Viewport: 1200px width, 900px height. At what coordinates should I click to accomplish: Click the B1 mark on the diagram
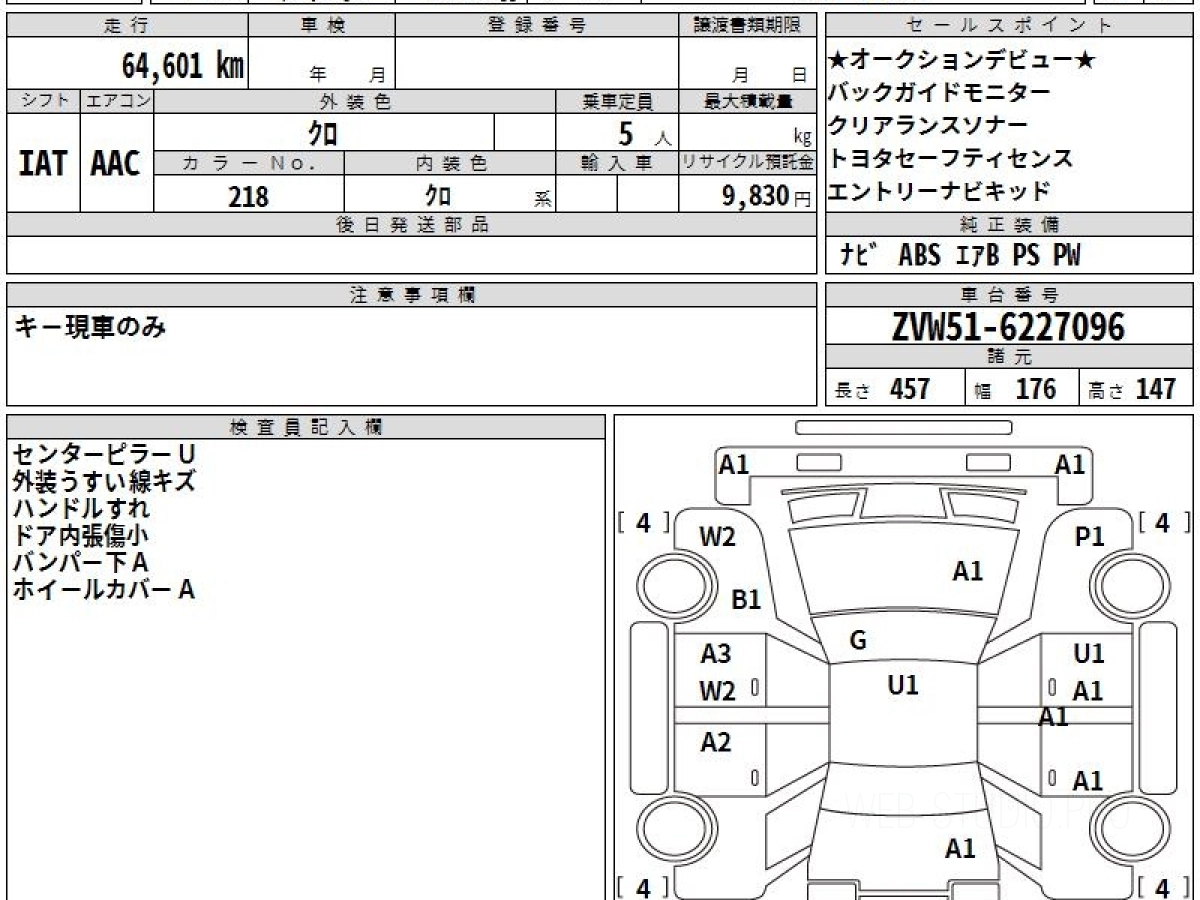746,600
